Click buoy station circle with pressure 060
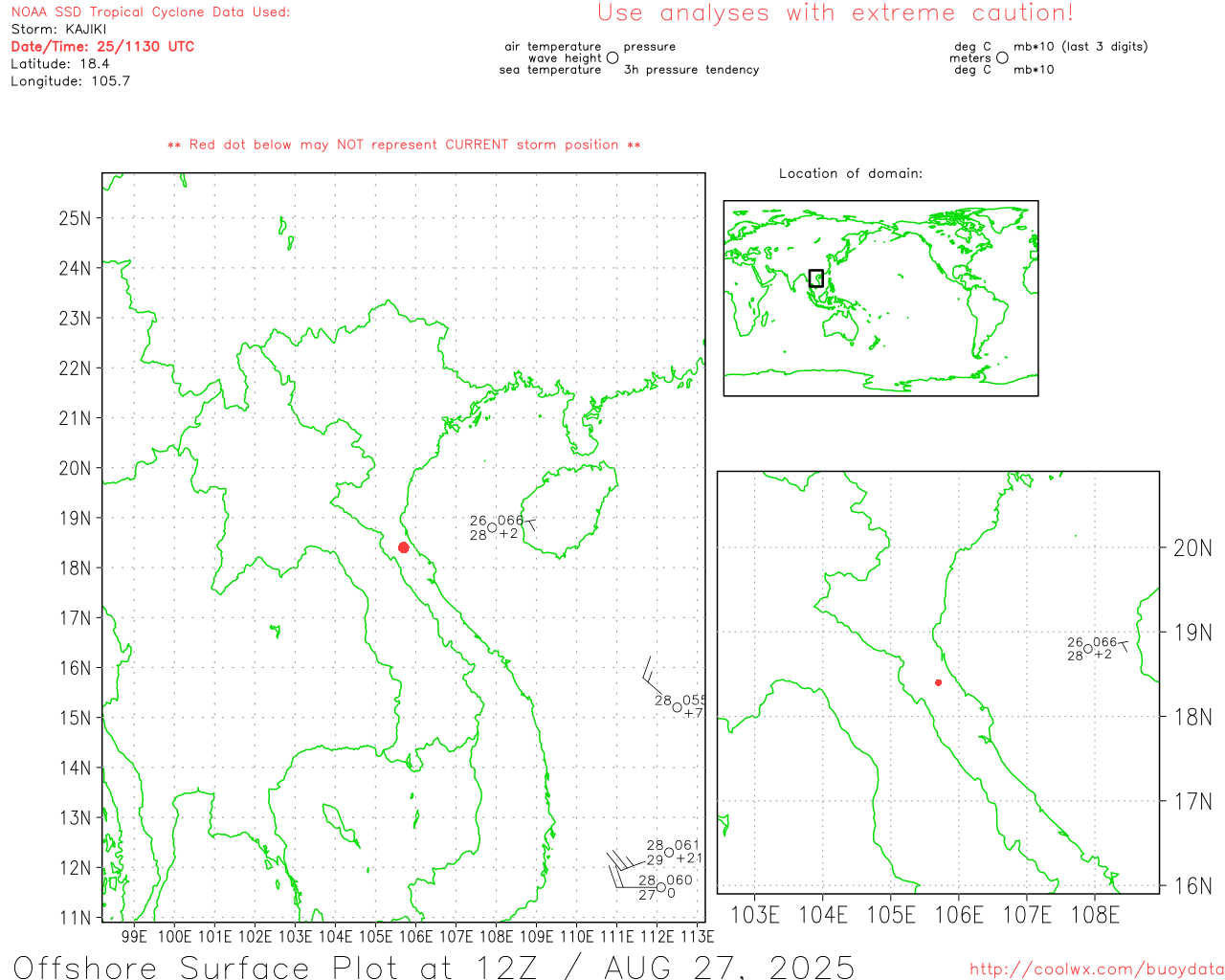 click(x=661, y=887)
